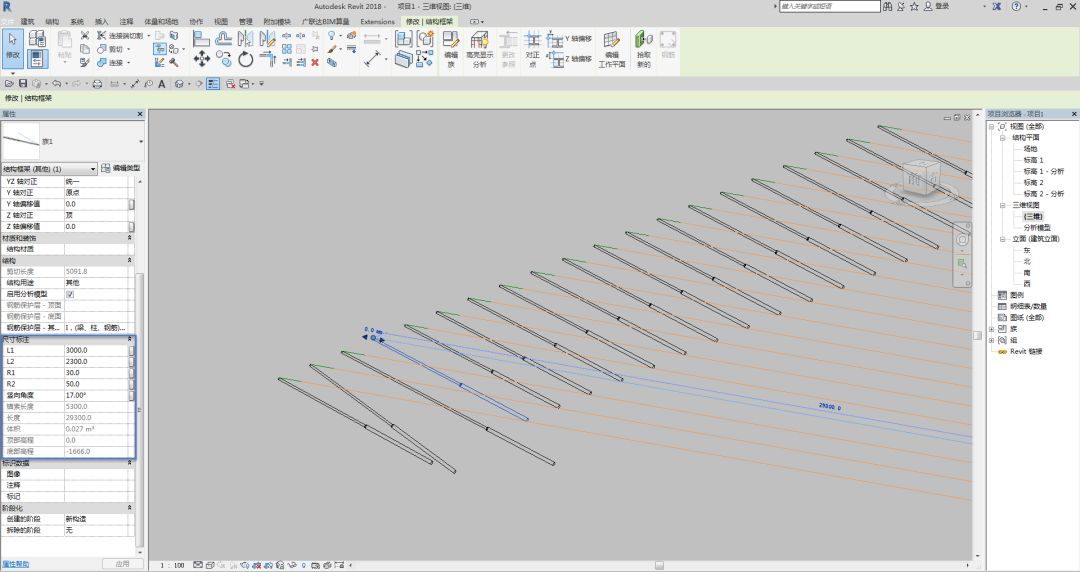Select 分析模型 in project browser
The width and height of the screenshot is (1080, 572).
tap(1037, 227)
